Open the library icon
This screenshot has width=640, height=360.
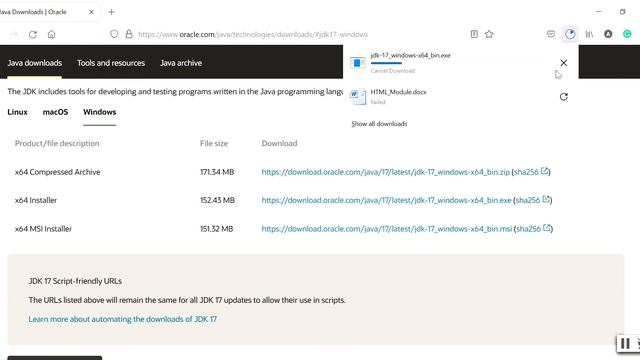coord(589,34)
